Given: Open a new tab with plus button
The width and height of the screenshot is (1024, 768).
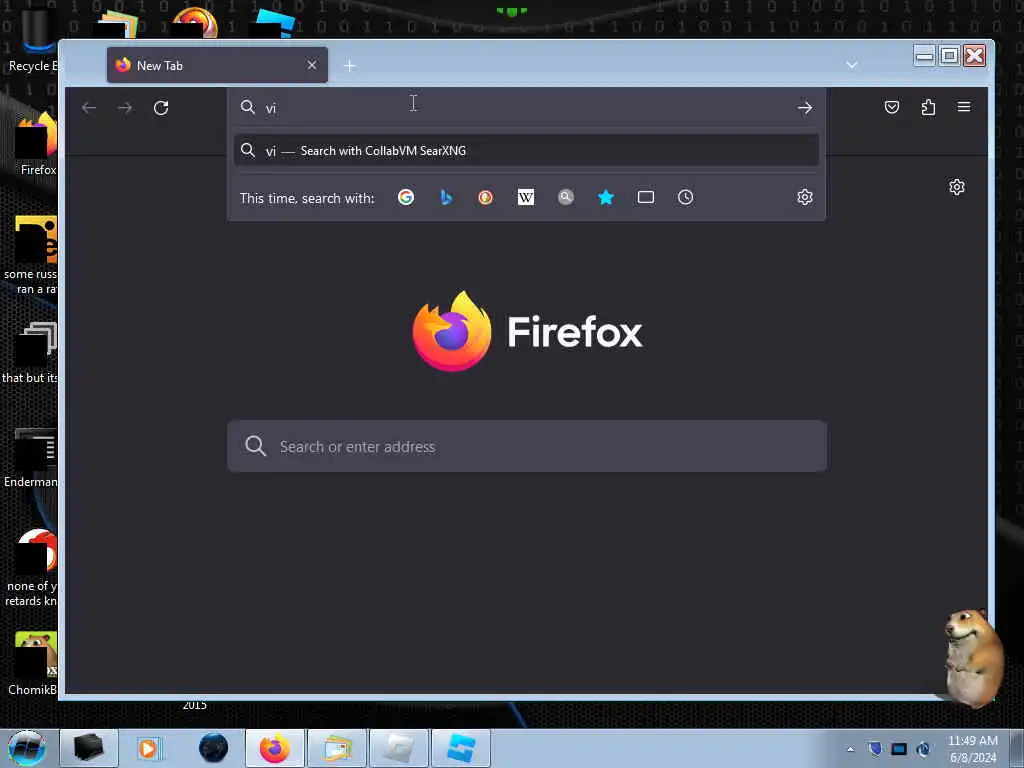Looking at the screenshot, I should (350, 66).
